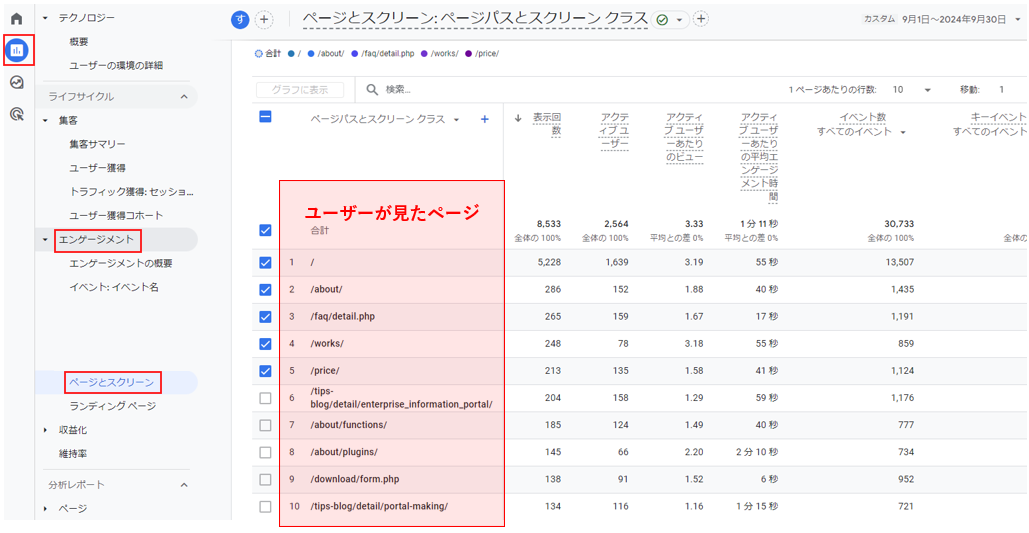Open the Explore icon in left rail
The width and height of the screenshot is (1029, 533).
click(x=17, y=82)
